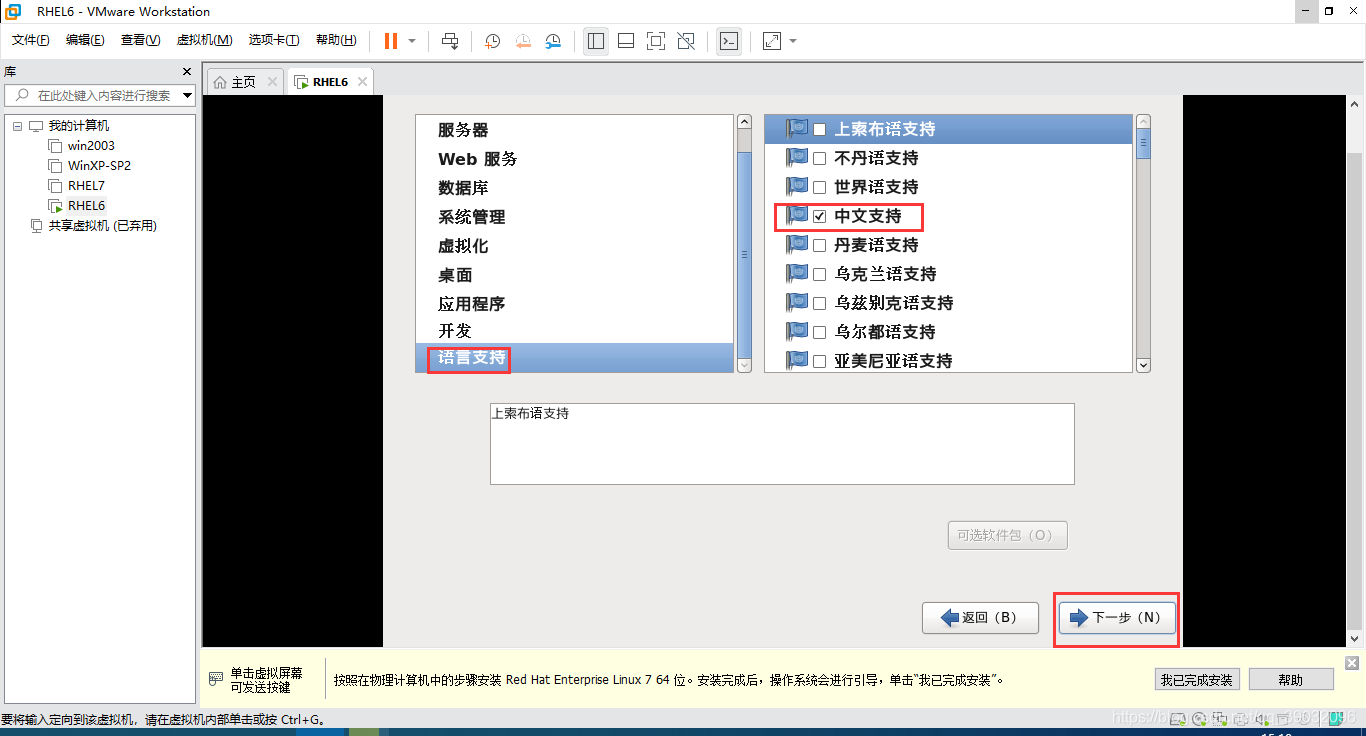Image resolution: width=1366 pixels, height=736 pixels.
Task: Open the library search filter dropdown
Action: point(188,96)
